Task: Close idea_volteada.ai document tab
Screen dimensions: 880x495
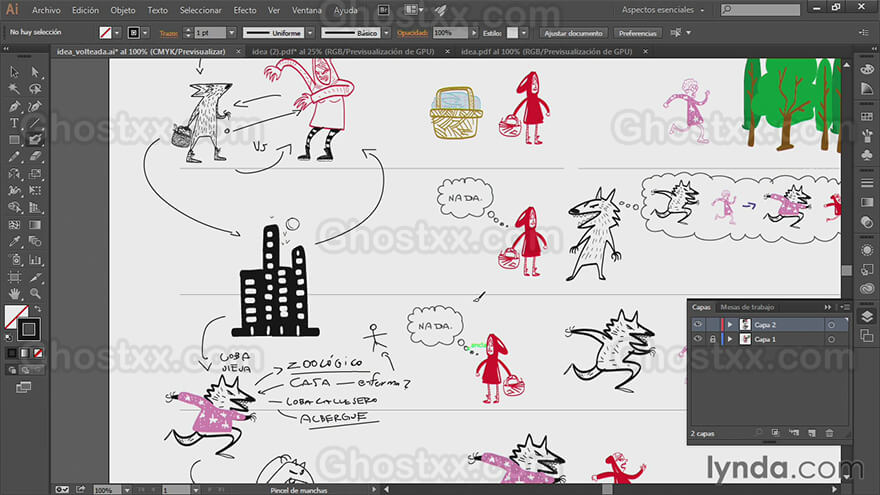Action: [x=238, y=51]
